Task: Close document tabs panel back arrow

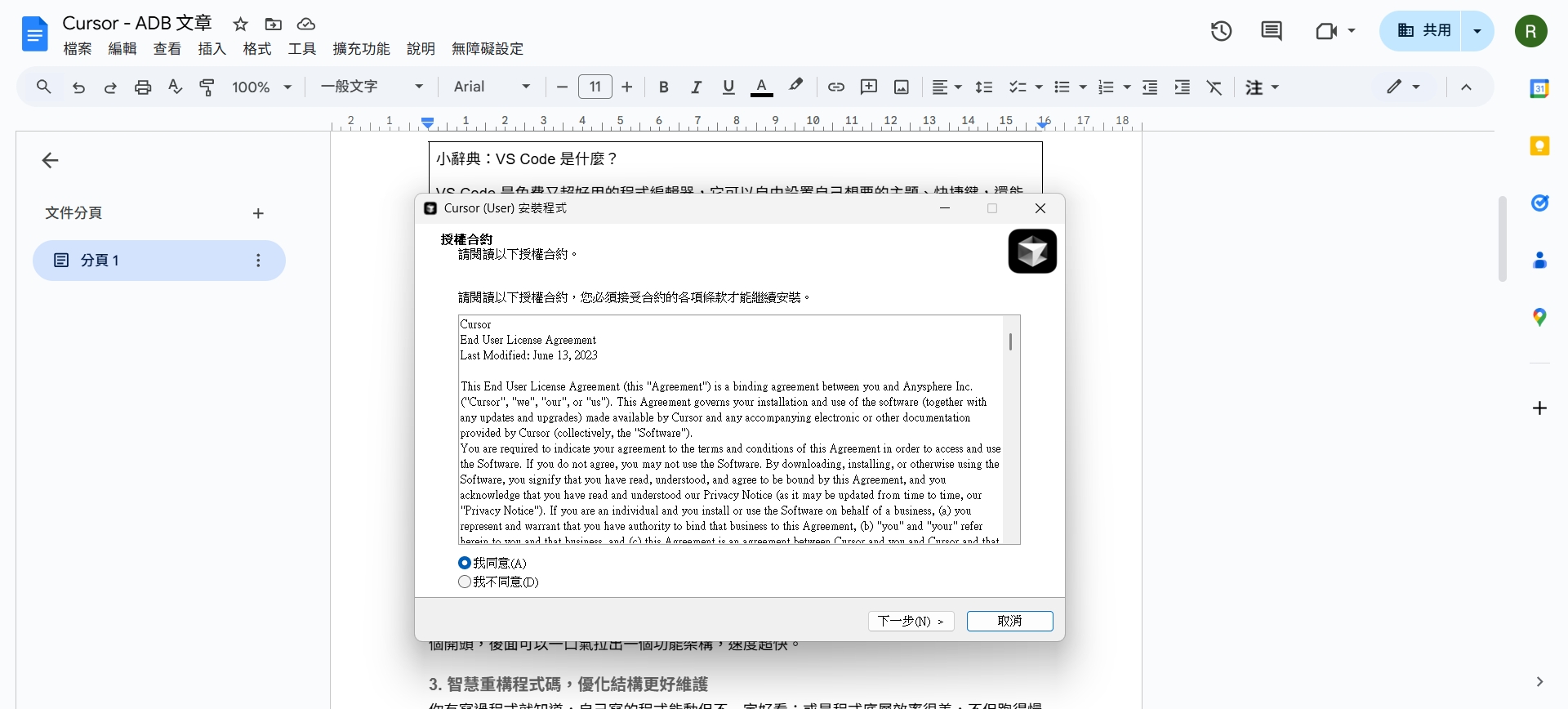Action: pyautogui.click(x=51, y=160)
